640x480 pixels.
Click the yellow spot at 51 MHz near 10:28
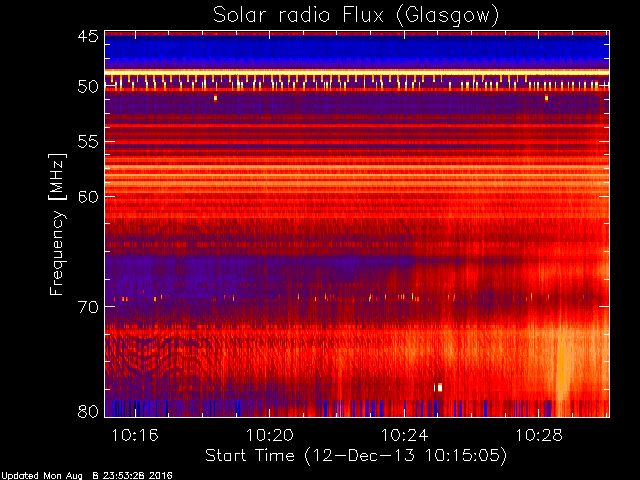[x=546, y=98]
